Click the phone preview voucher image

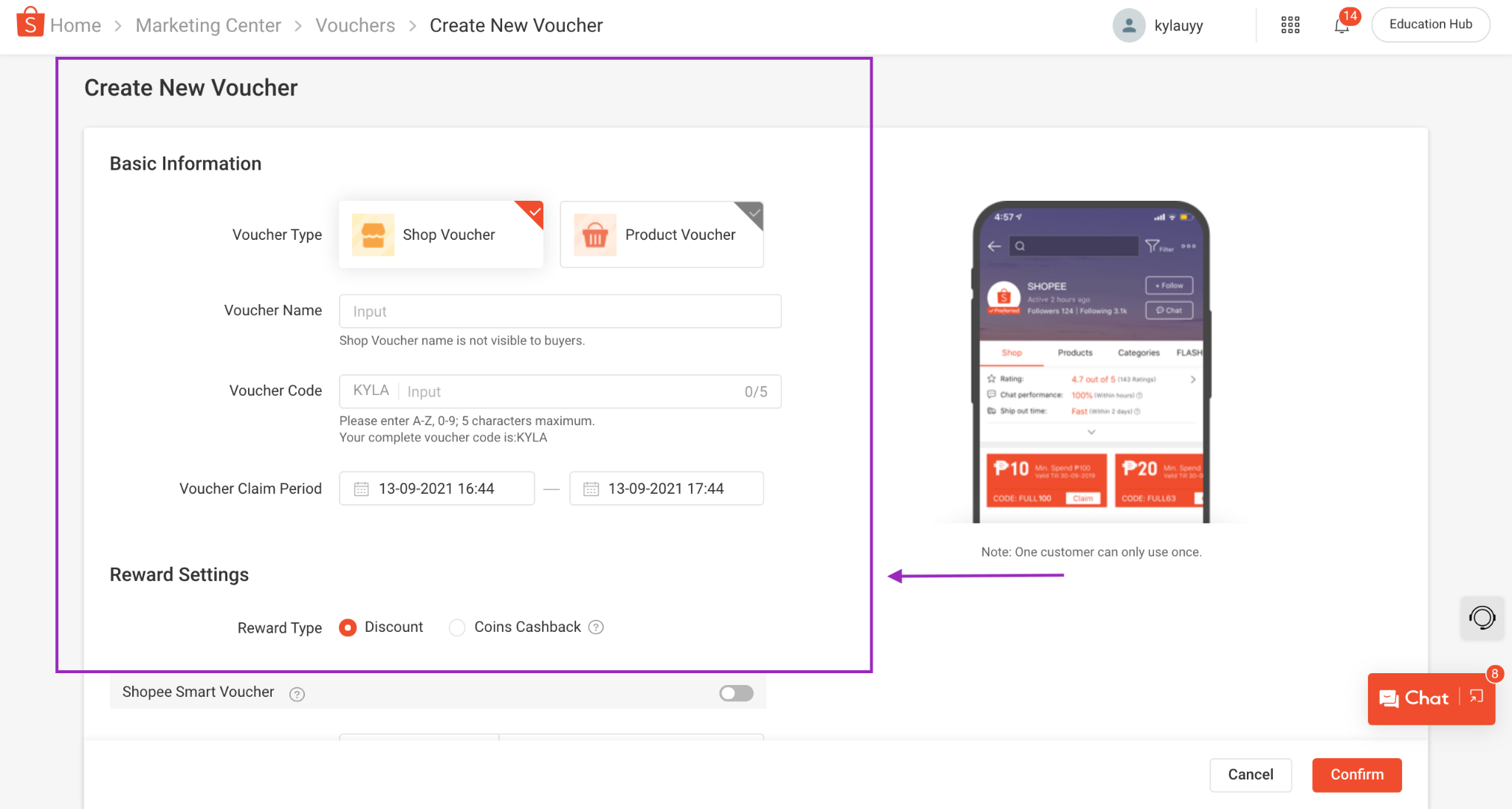pyautogui.click(x=1091, y=362)
